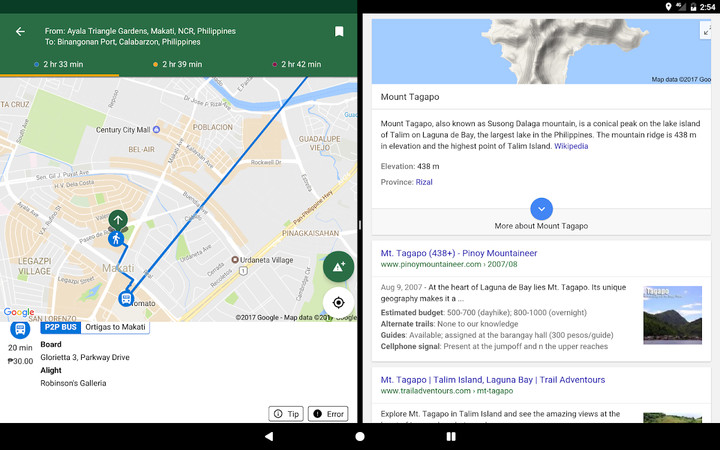Tap the location icon in status bar
Screen dimensions: 720x450
click(x=669, y=6)
